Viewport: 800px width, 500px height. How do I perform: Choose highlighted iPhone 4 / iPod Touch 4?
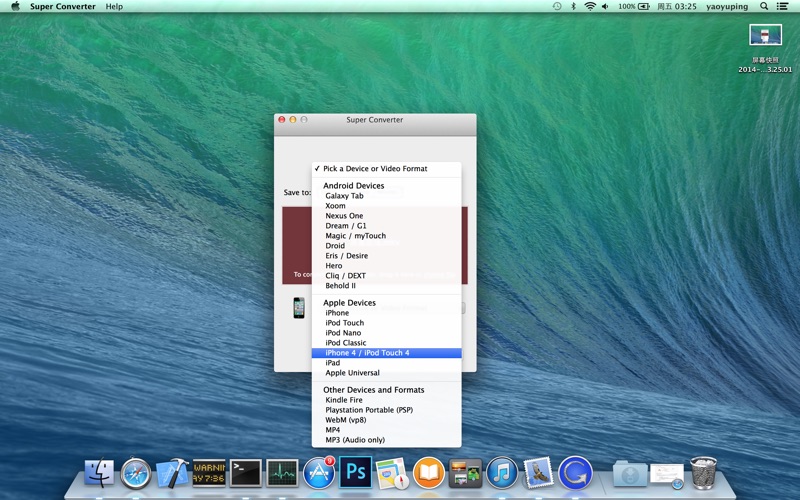pyautogui.click(x=386, y=353)
